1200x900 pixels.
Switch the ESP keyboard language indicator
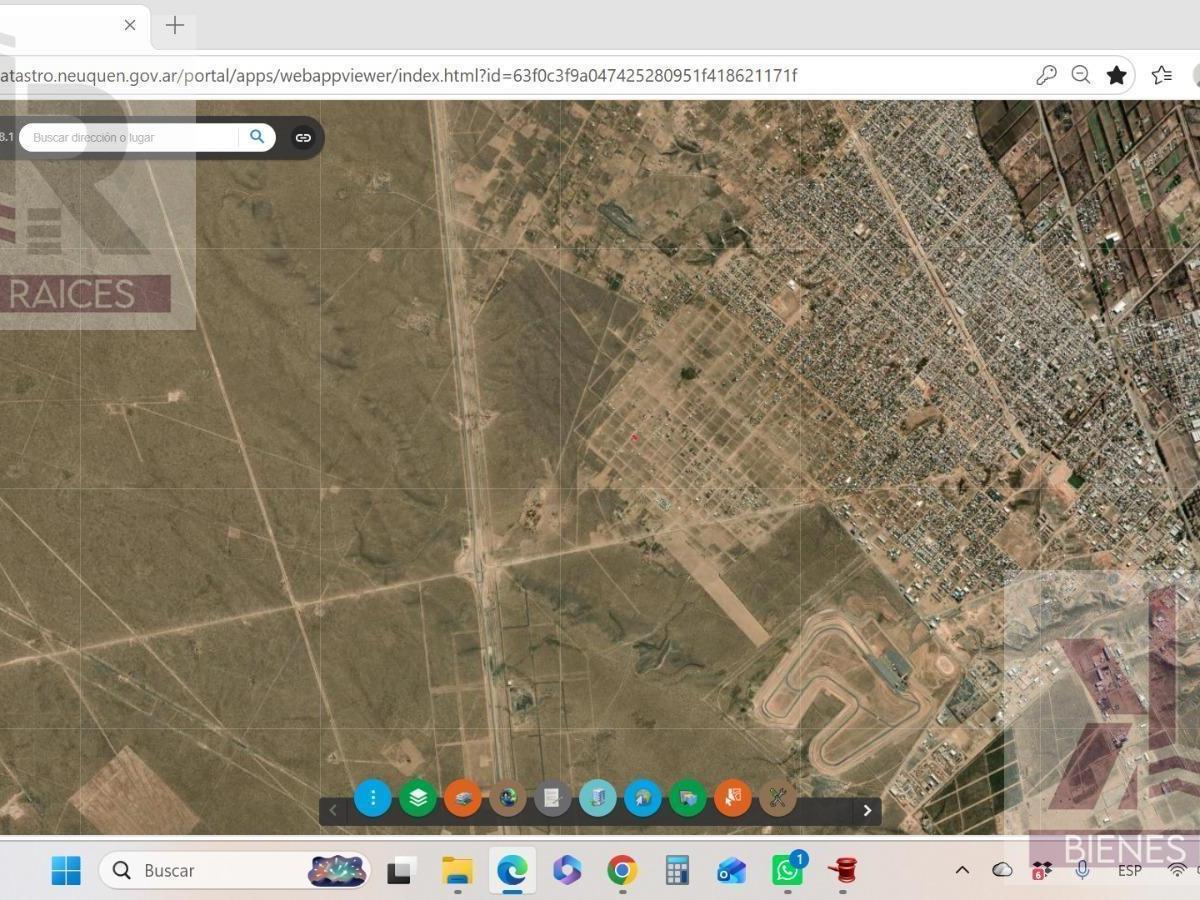click(x=1129, y=870)
